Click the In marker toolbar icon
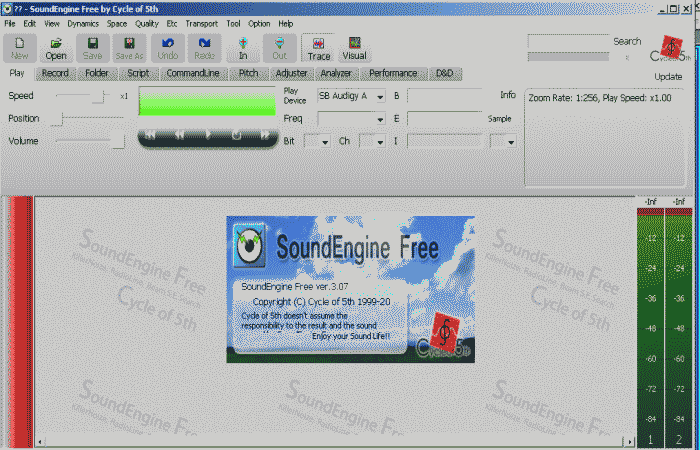The height and width of the screenshot is (450, 700). pos(243,48)
